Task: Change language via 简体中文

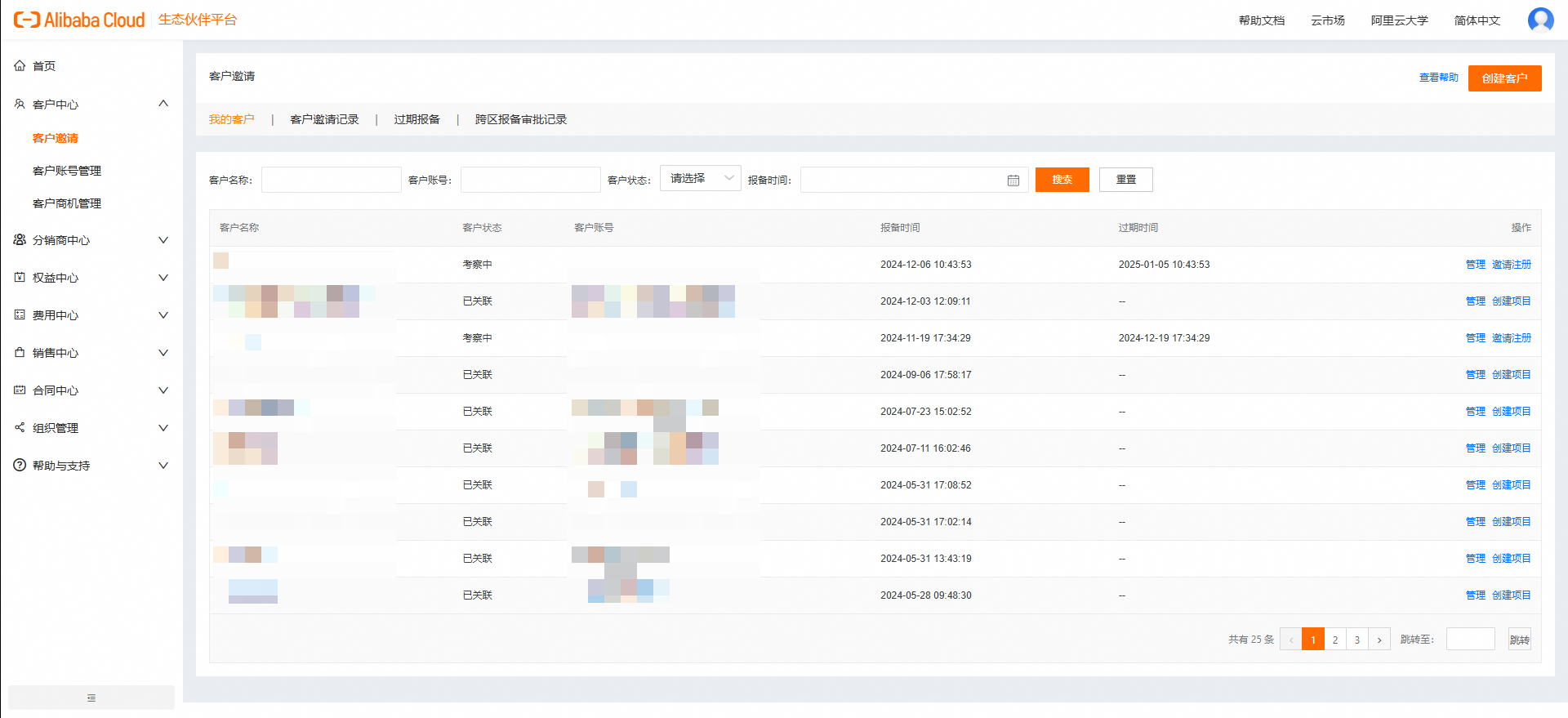Action: pyautogui.click(x=1477, y=20)
